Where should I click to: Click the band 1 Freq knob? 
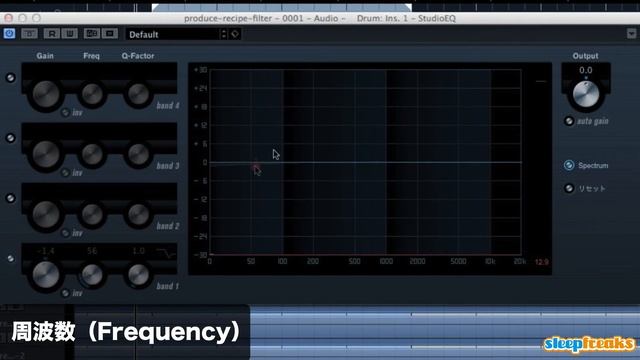coord(92,275)
